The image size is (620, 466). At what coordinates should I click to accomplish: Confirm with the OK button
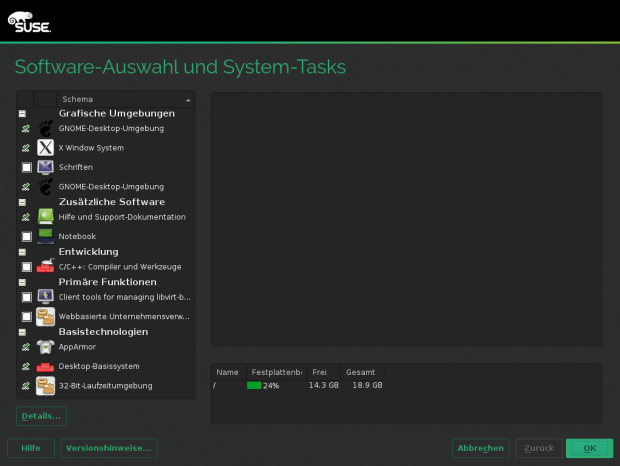click(590, 448)
